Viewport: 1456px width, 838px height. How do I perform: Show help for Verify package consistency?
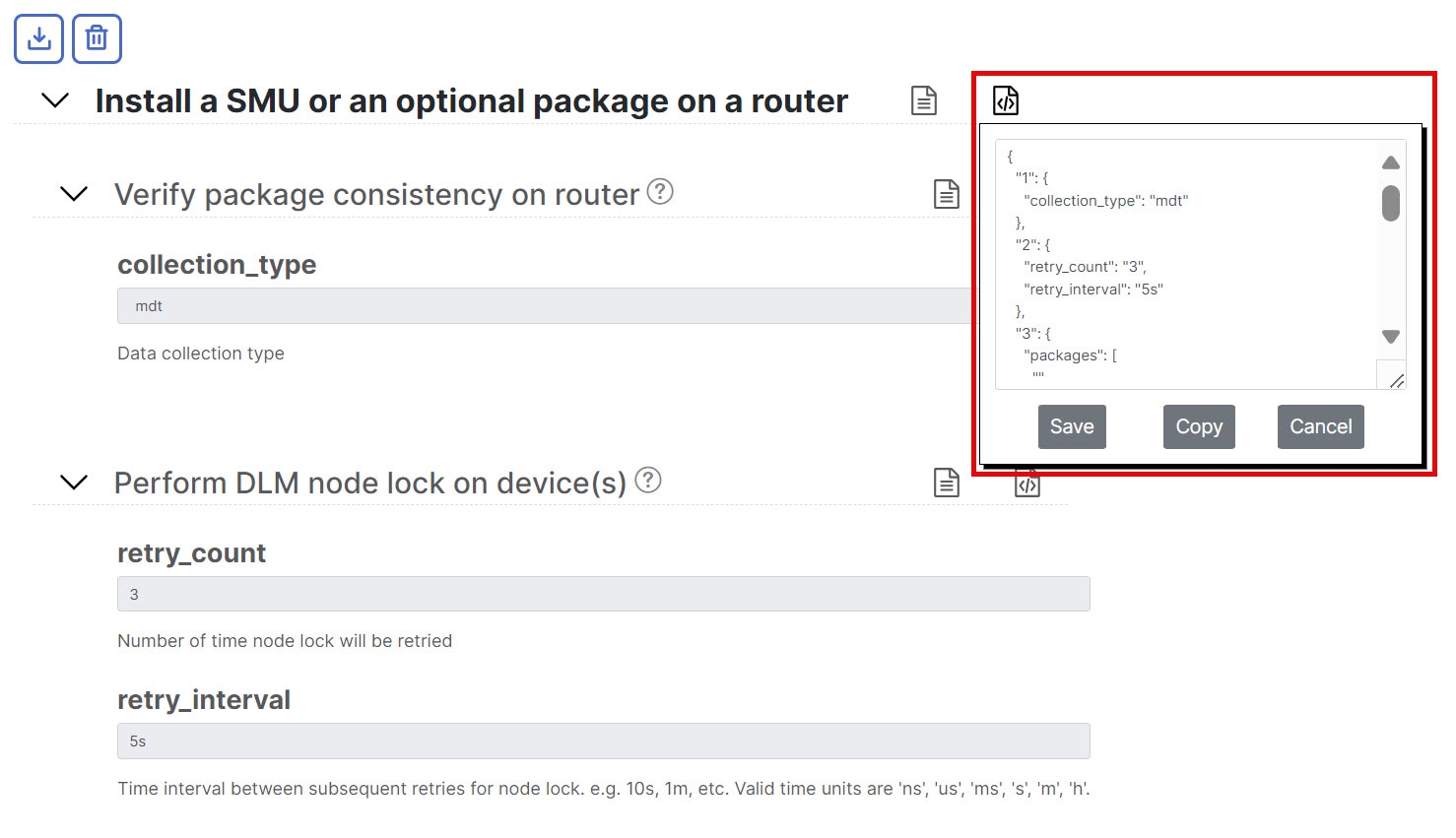click(x=660, y=191)
